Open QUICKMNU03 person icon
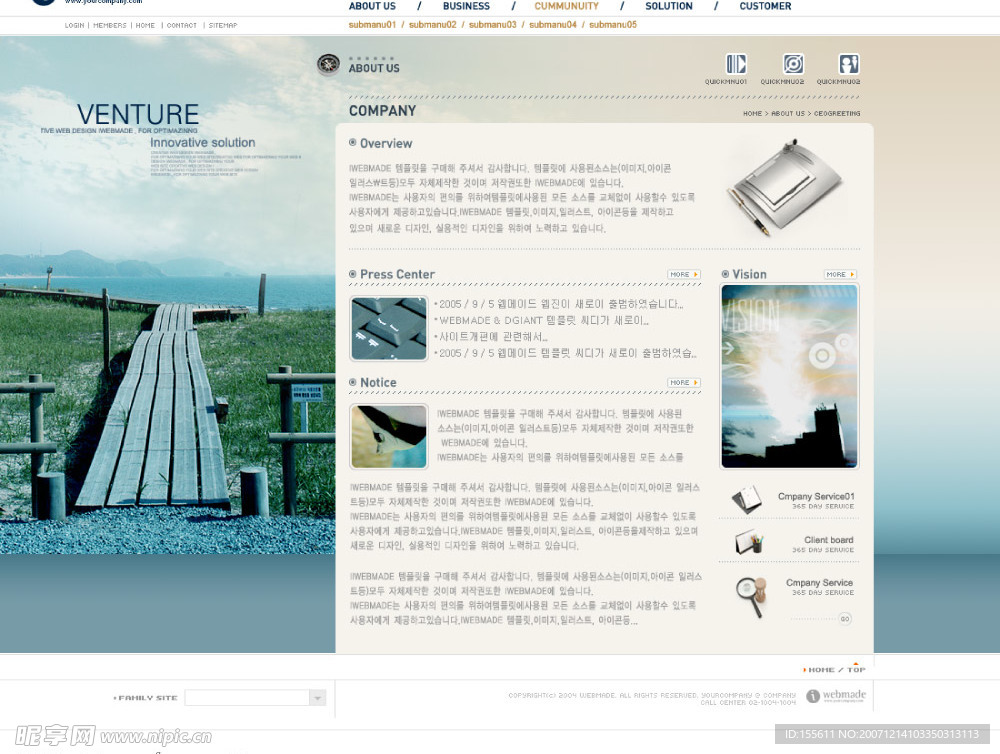 848,64
